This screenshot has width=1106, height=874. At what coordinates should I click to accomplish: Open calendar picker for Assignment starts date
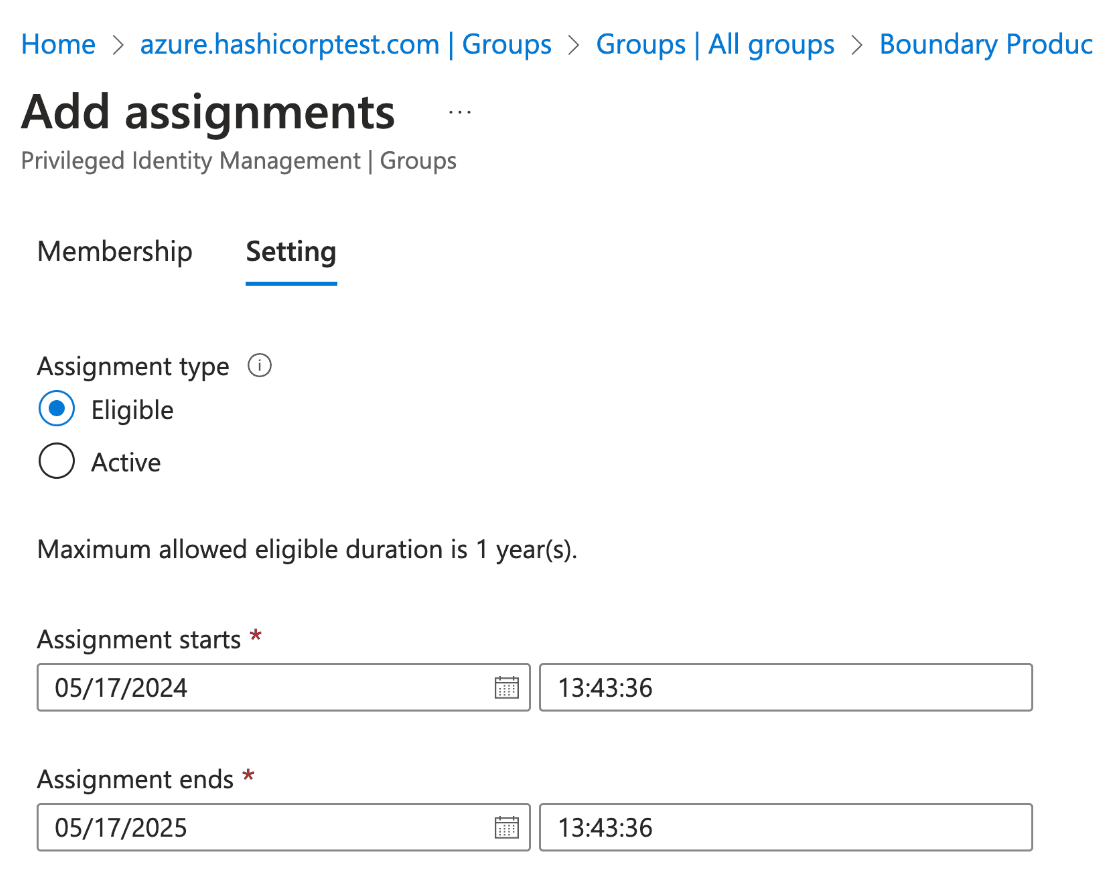coord(506,688)
